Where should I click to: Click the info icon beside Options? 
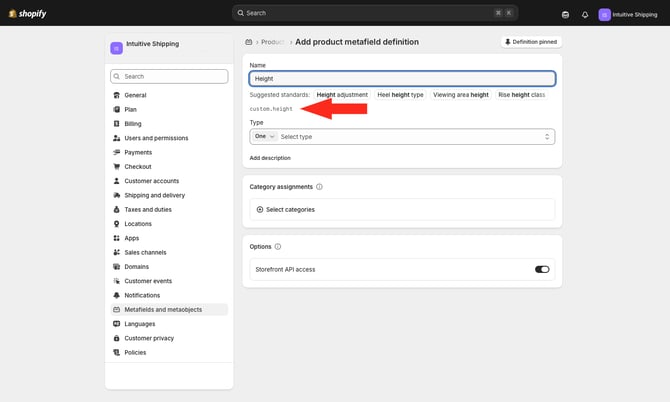(278, 246)
